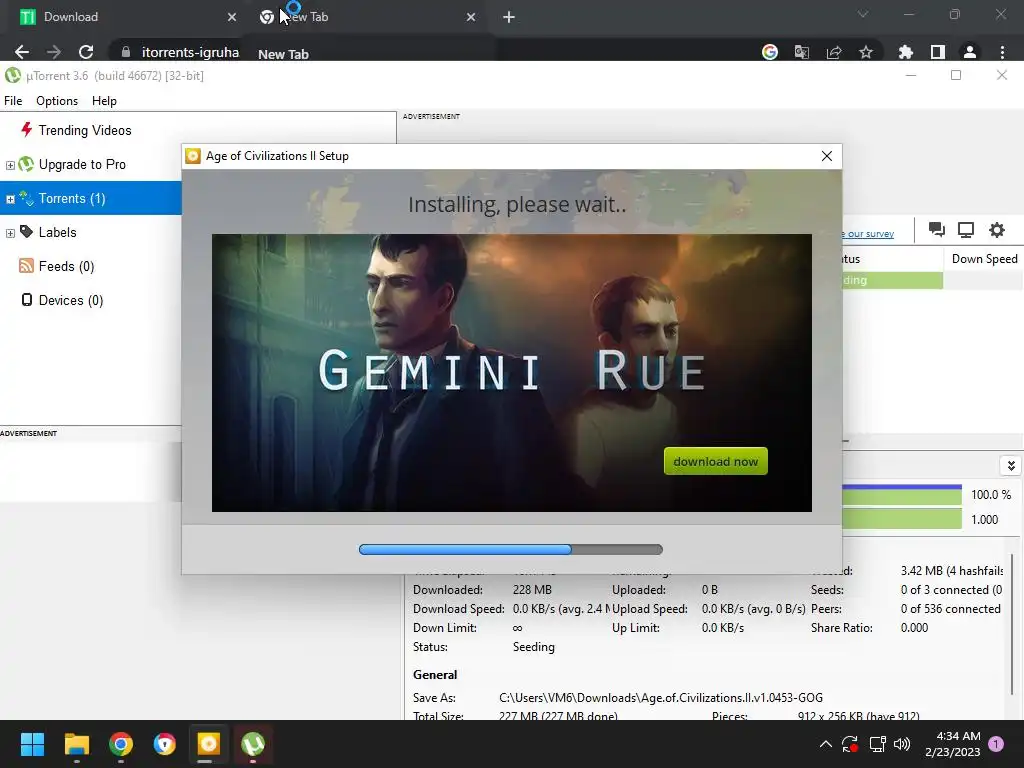Image resolution: width=1024 pixels, height=768 pixels.
Task: Open the Chrome profile avatar
Action: pos(970,52)
